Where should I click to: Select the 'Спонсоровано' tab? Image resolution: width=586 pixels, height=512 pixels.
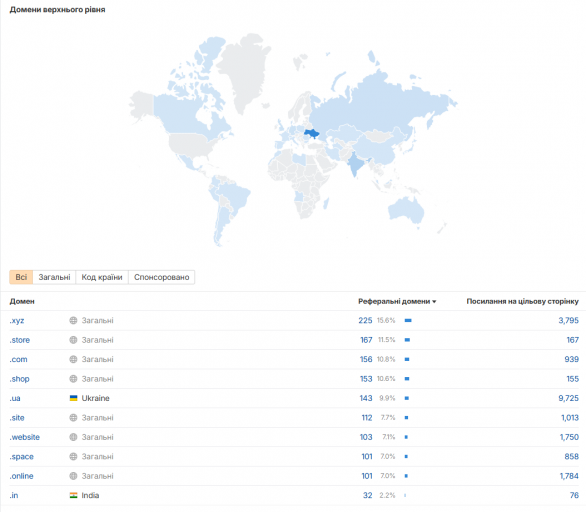tap(161, 277)
